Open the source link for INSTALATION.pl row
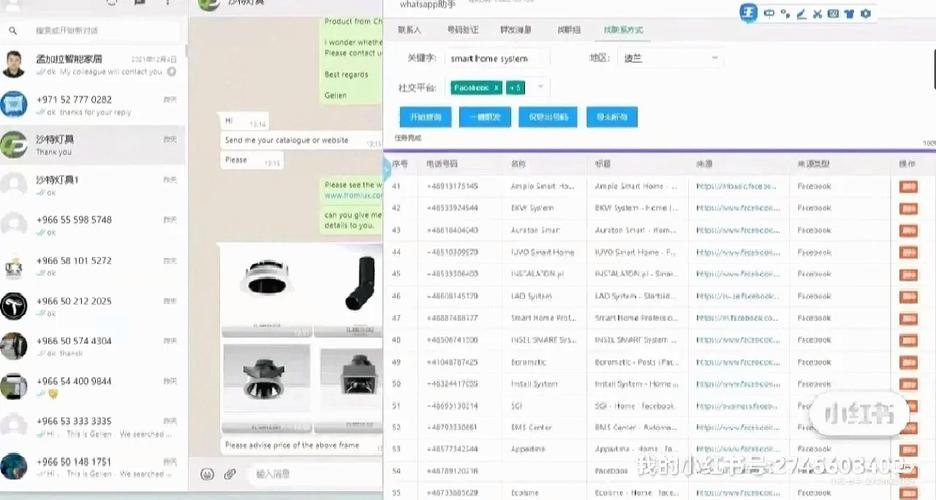 click(x=738, y=274)
